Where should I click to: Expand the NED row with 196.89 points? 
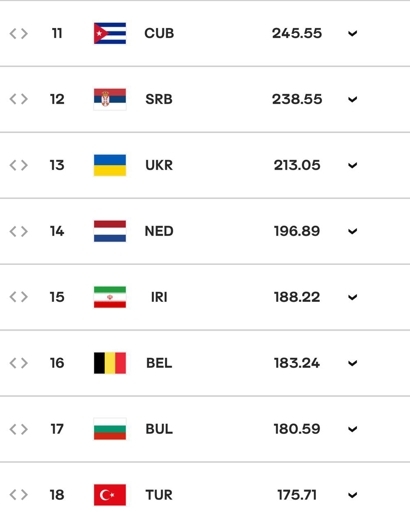[x=352, y=231]
